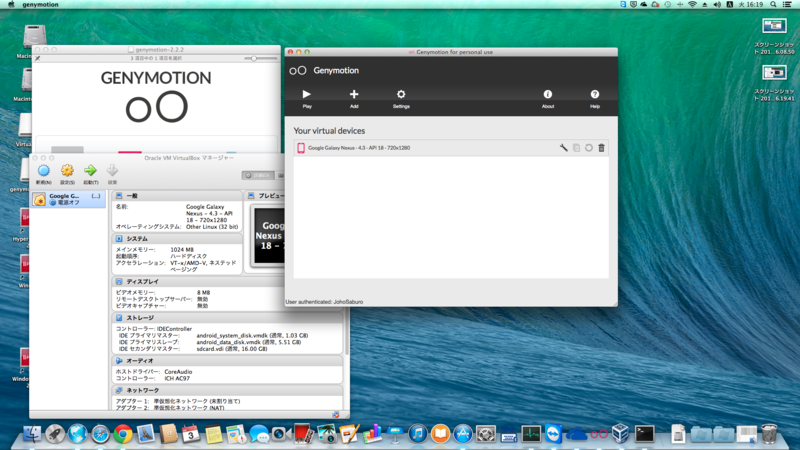Click the Details button in VirtualBox toolbar
This screenshot has width=800, height=450.
point(258,175)
